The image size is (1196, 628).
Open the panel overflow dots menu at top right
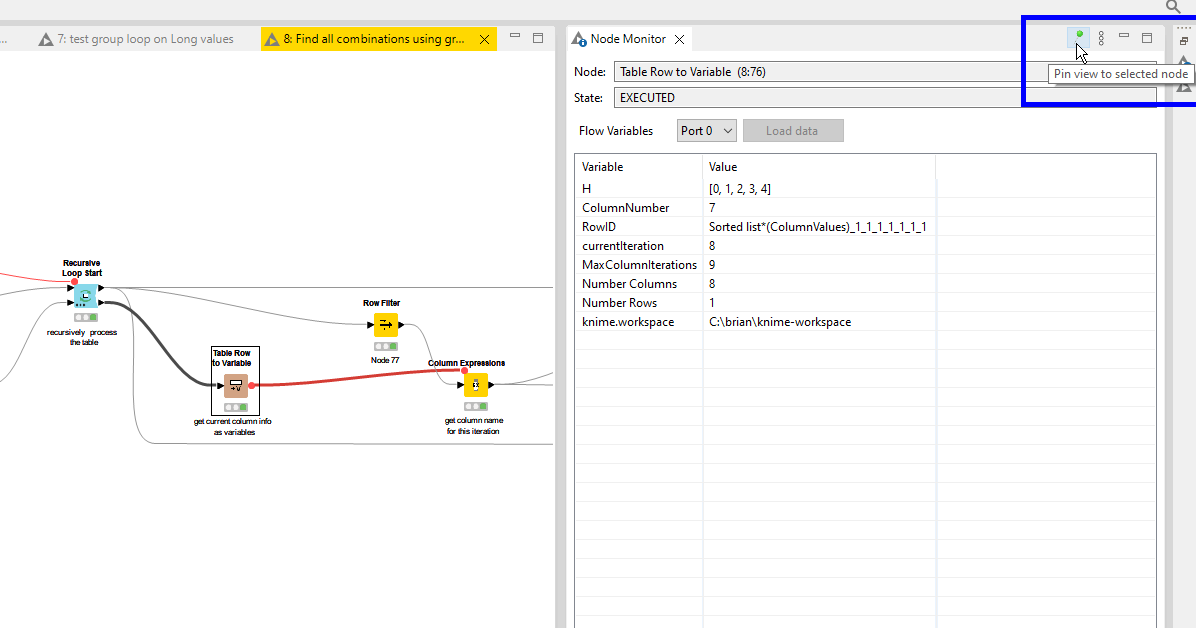coord(1183,28)
